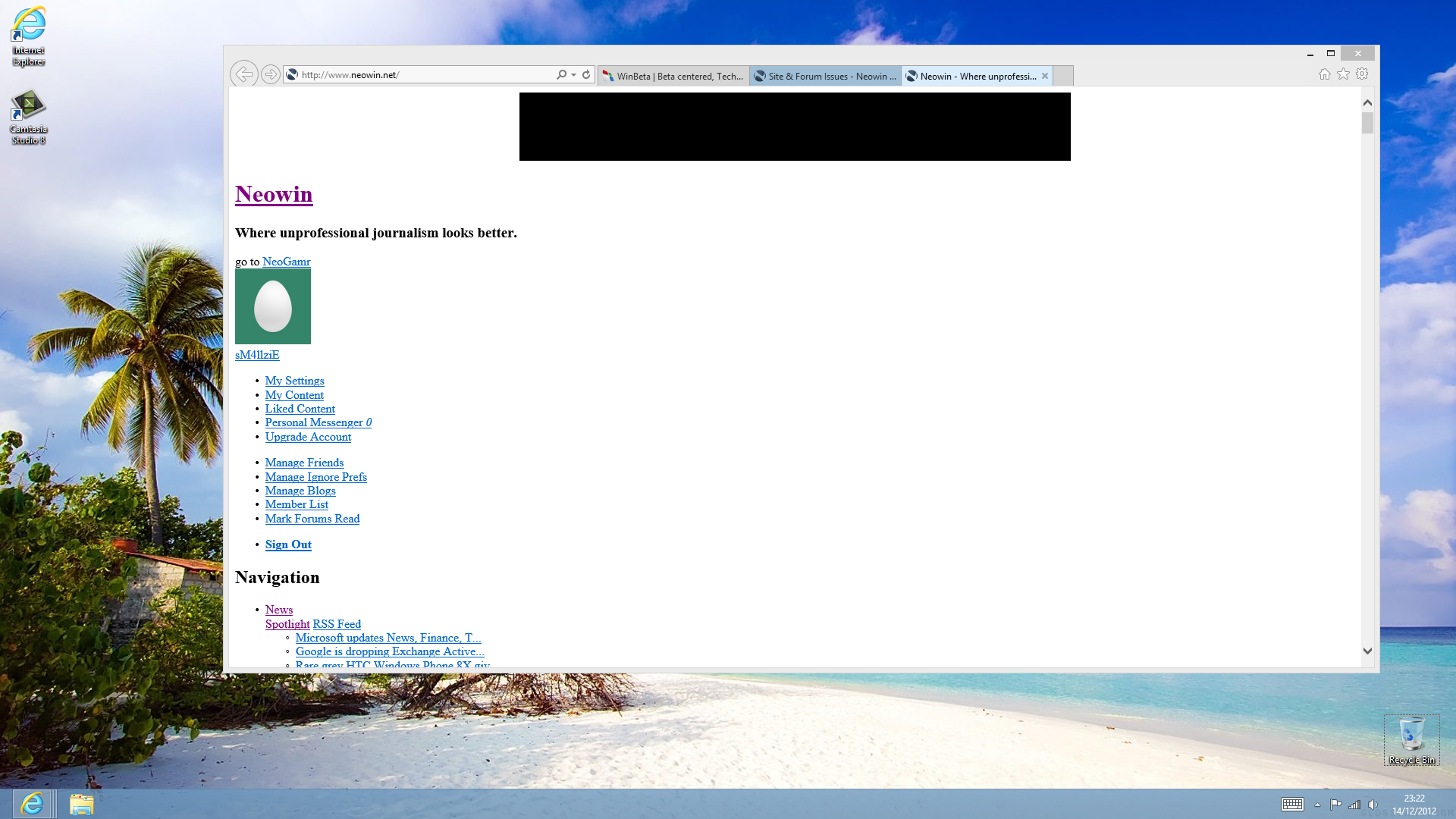
Task: Click the Sign Out link
Action: click(288, 544)
